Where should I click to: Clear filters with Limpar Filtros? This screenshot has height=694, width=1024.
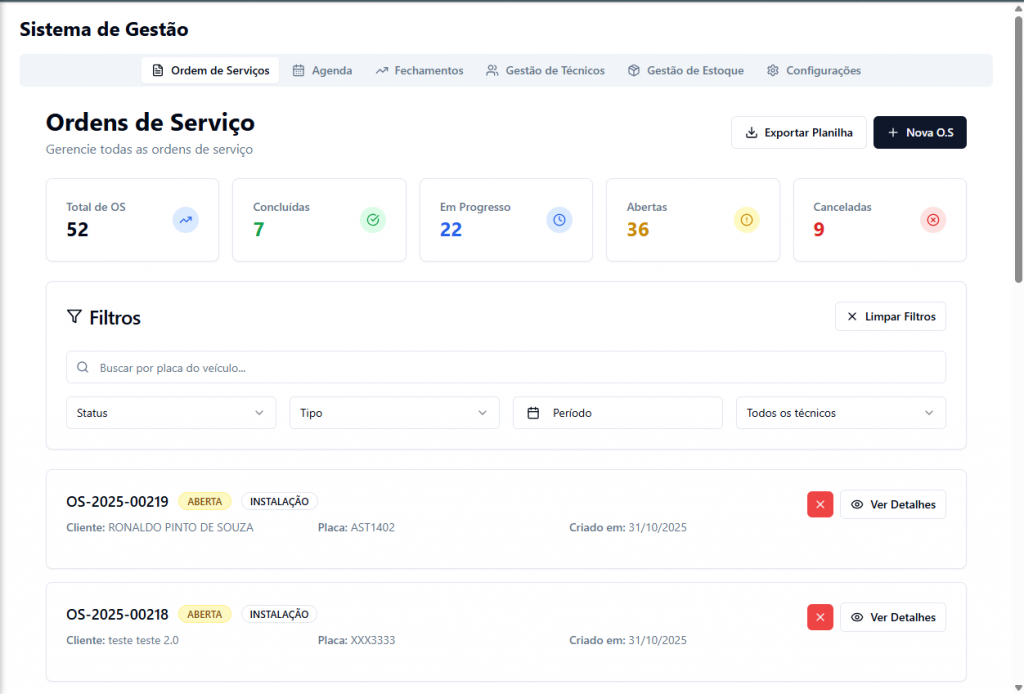[890, 317]
